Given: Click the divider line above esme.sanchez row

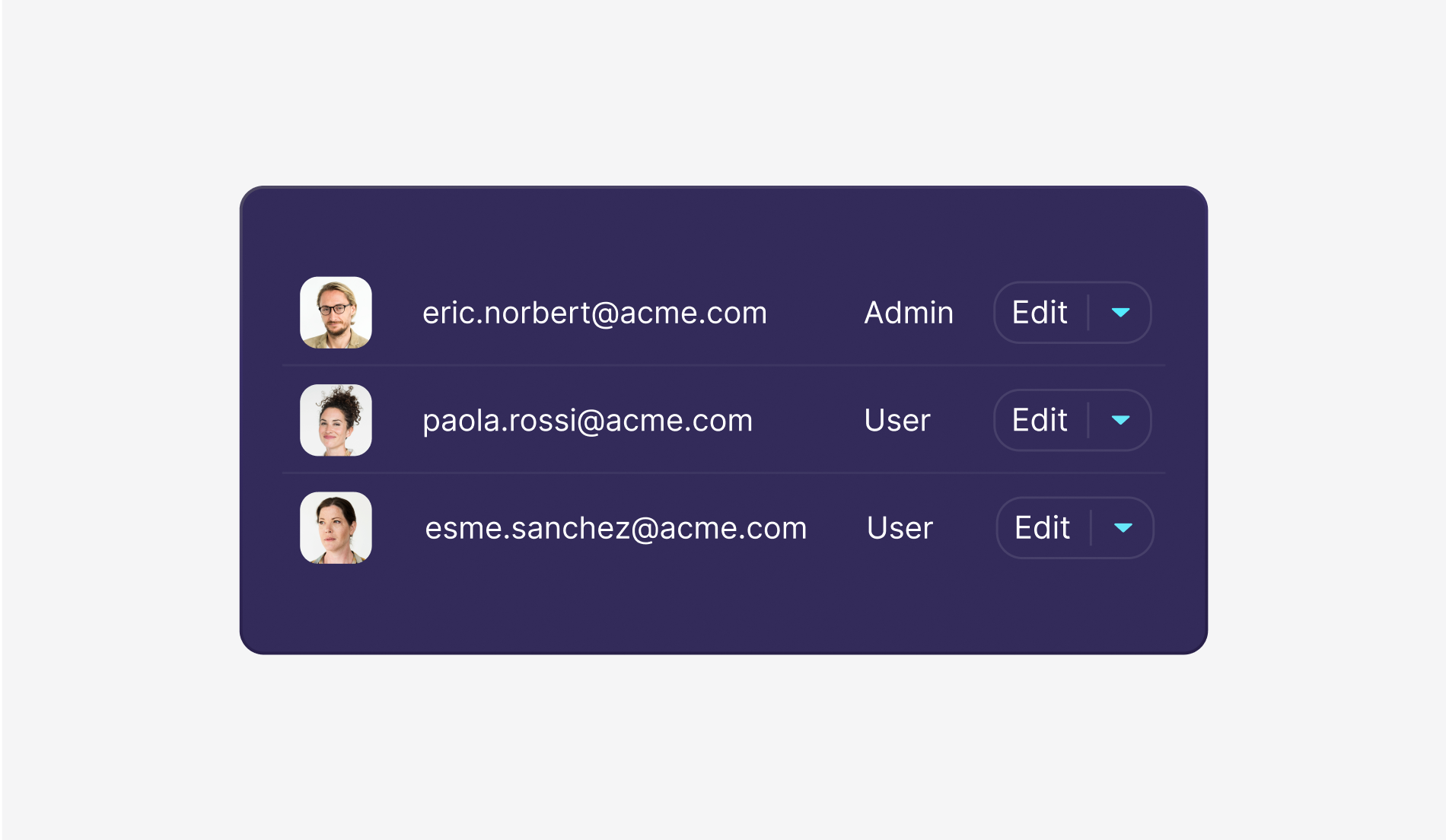Looking at the screenshot, I should click(723, 473).
